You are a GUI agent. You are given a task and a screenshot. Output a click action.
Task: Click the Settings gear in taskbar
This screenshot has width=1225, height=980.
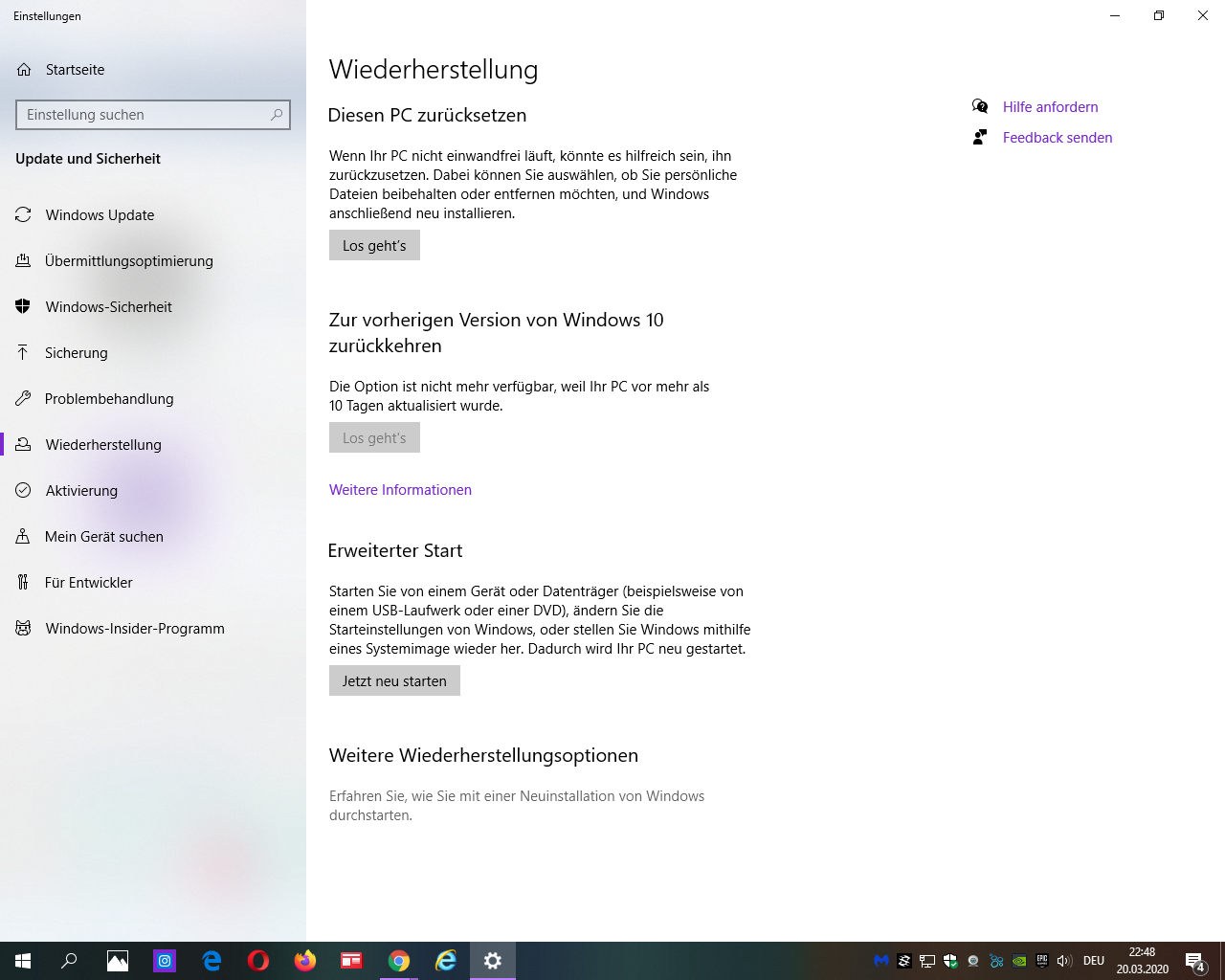click(493, 961)
